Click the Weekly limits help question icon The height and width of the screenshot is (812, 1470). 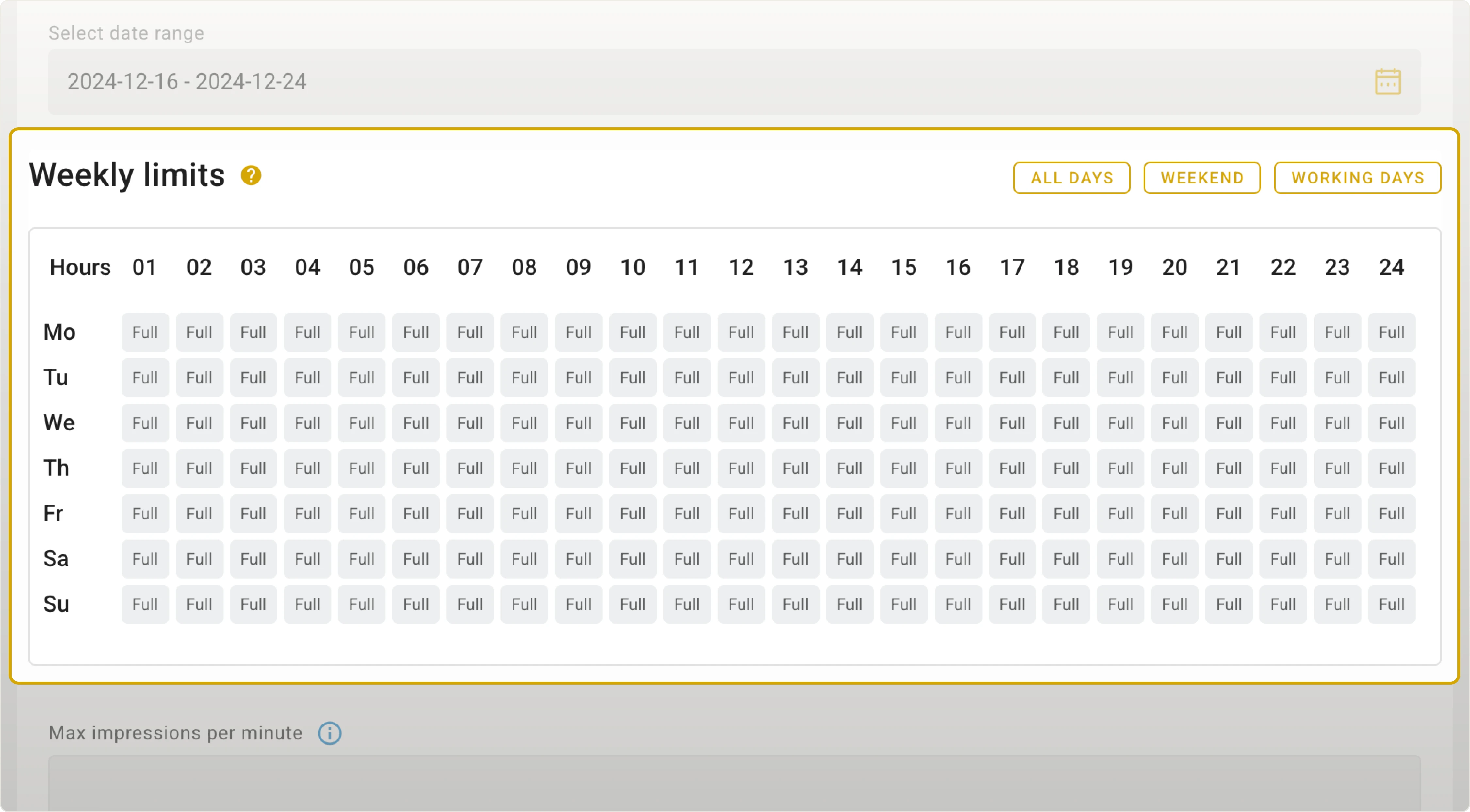point(251,176)
